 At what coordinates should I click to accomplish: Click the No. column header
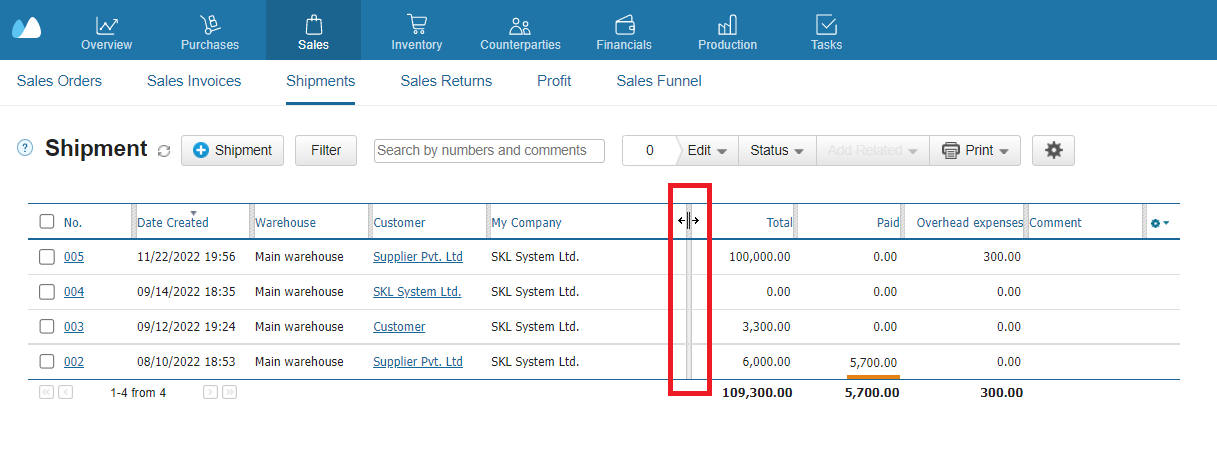[72, 222]
